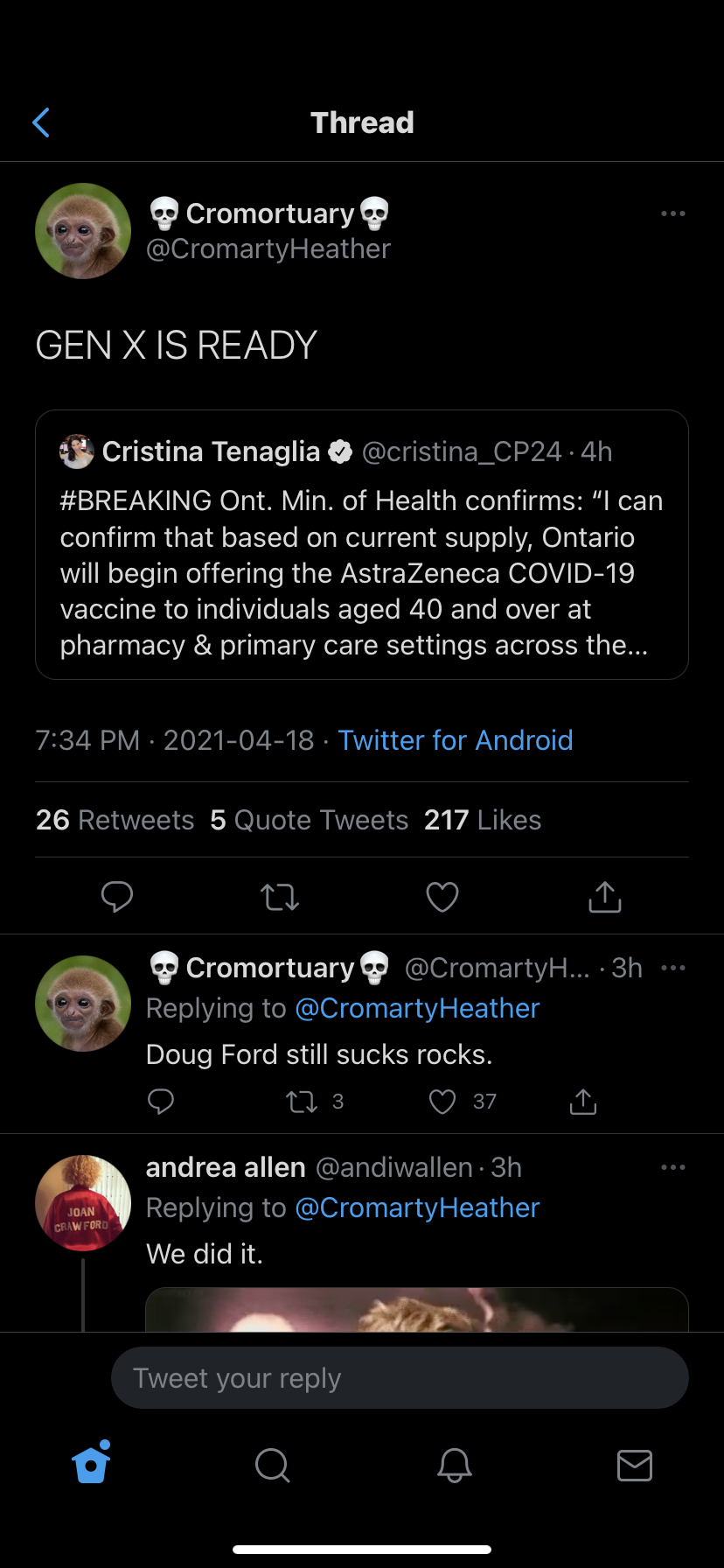The image size is (724, 1568).
Task: View the 217 Likes list
Action: click(482, 820)
